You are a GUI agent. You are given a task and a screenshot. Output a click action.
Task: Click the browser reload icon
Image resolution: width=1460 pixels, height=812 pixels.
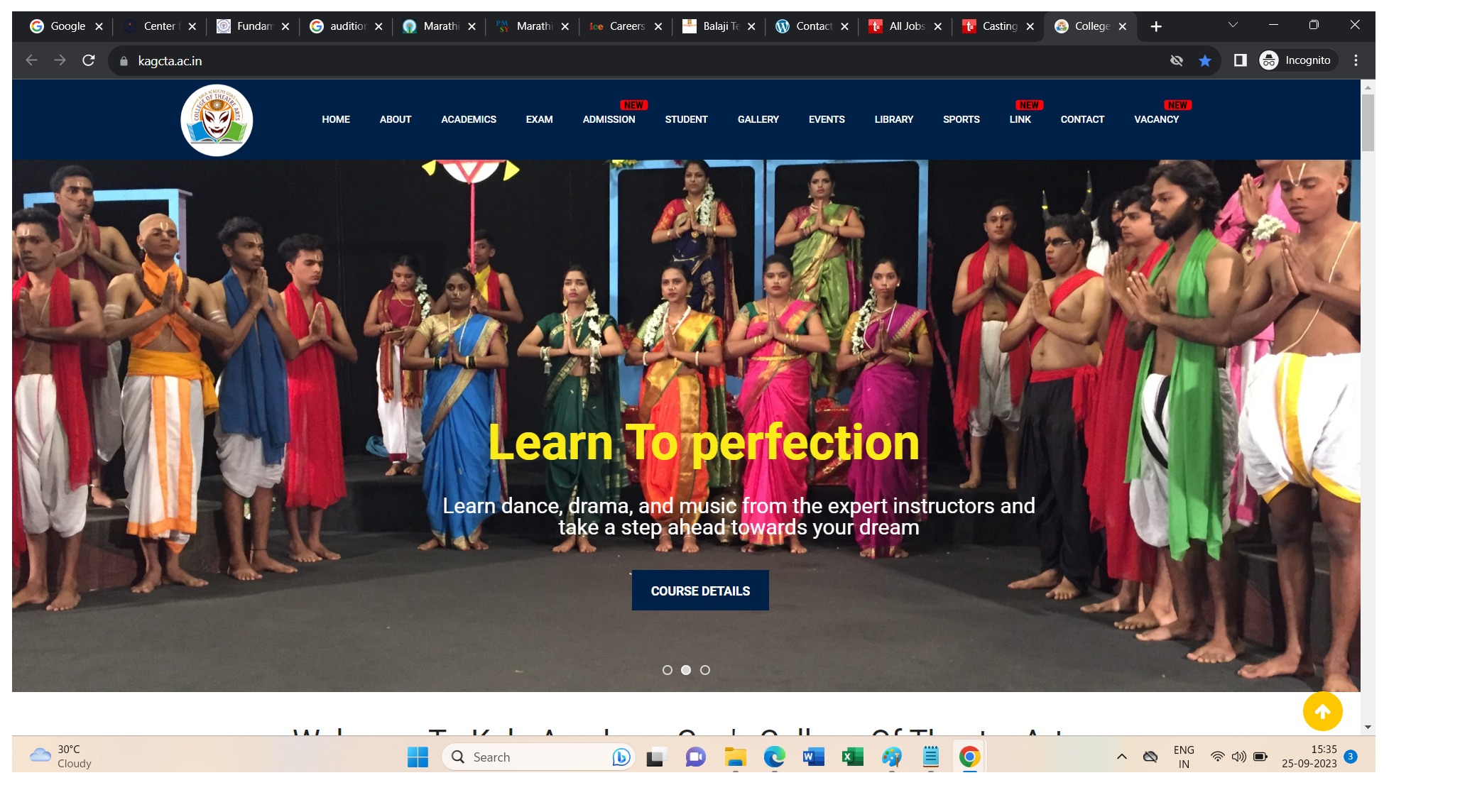tap(89, 61)
